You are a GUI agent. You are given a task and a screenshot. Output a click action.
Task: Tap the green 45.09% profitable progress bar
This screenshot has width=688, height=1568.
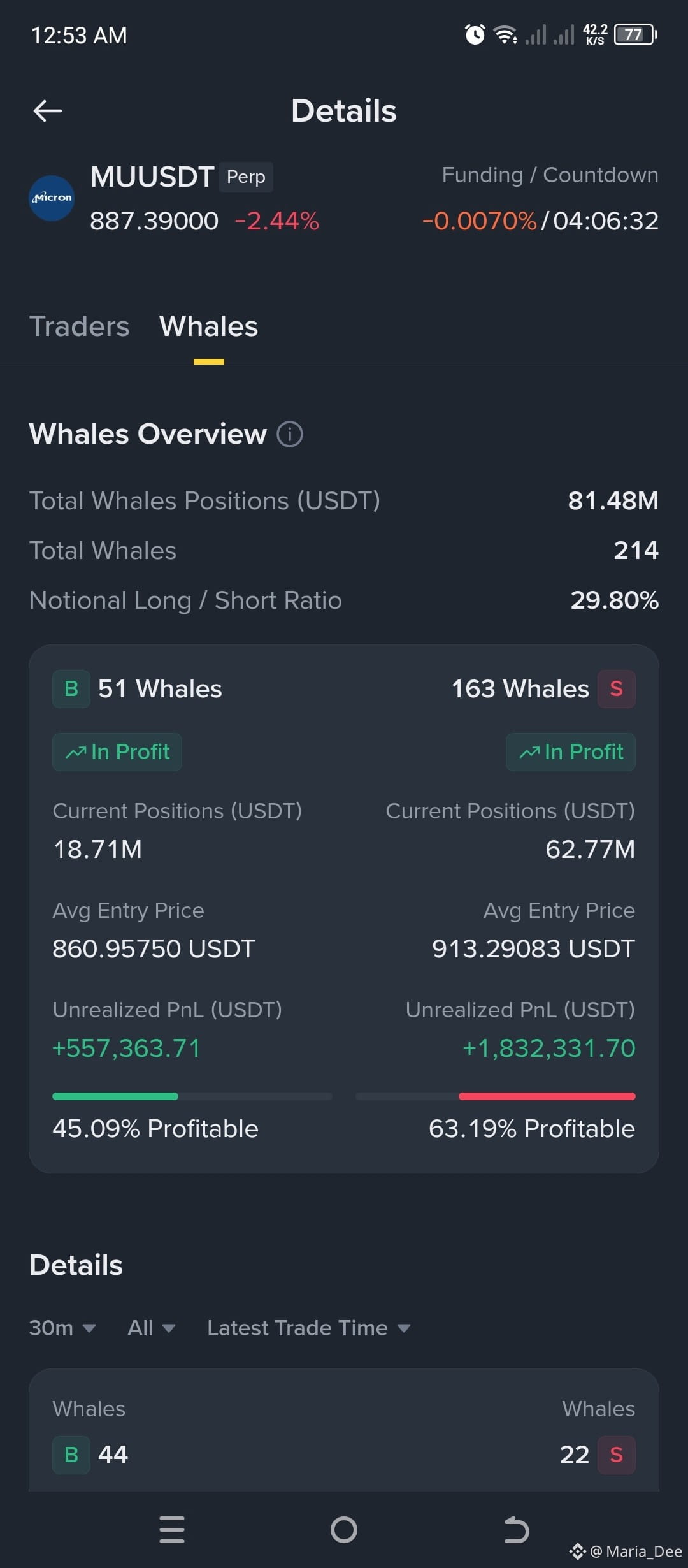pyautogui.click(x=115, y=1096)
